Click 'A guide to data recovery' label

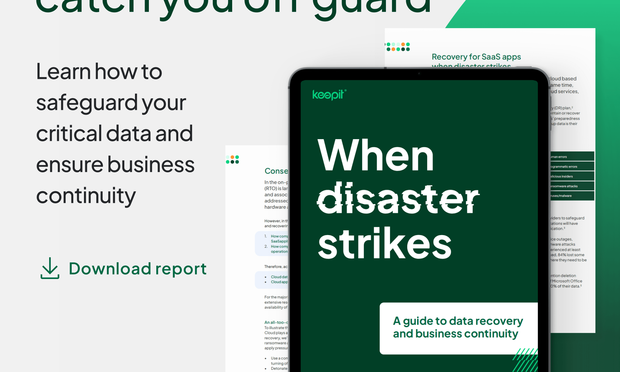pos(457,327)
